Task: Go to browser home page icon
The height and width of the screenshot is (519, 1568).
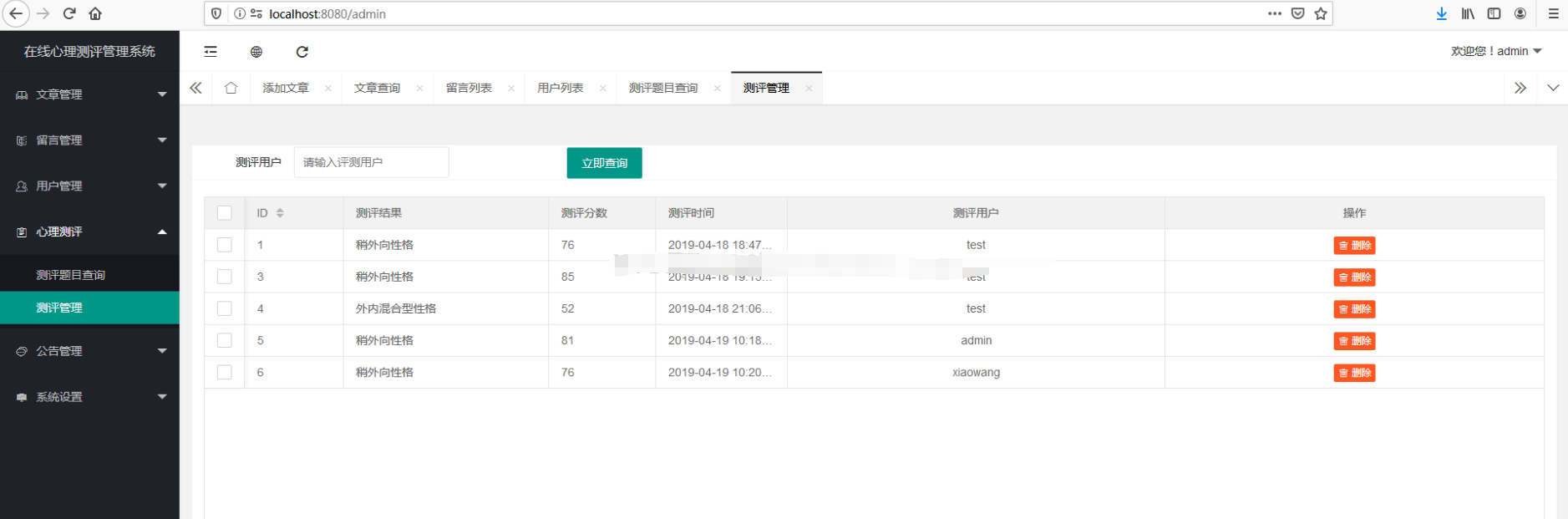Action: tap(95, 13)
